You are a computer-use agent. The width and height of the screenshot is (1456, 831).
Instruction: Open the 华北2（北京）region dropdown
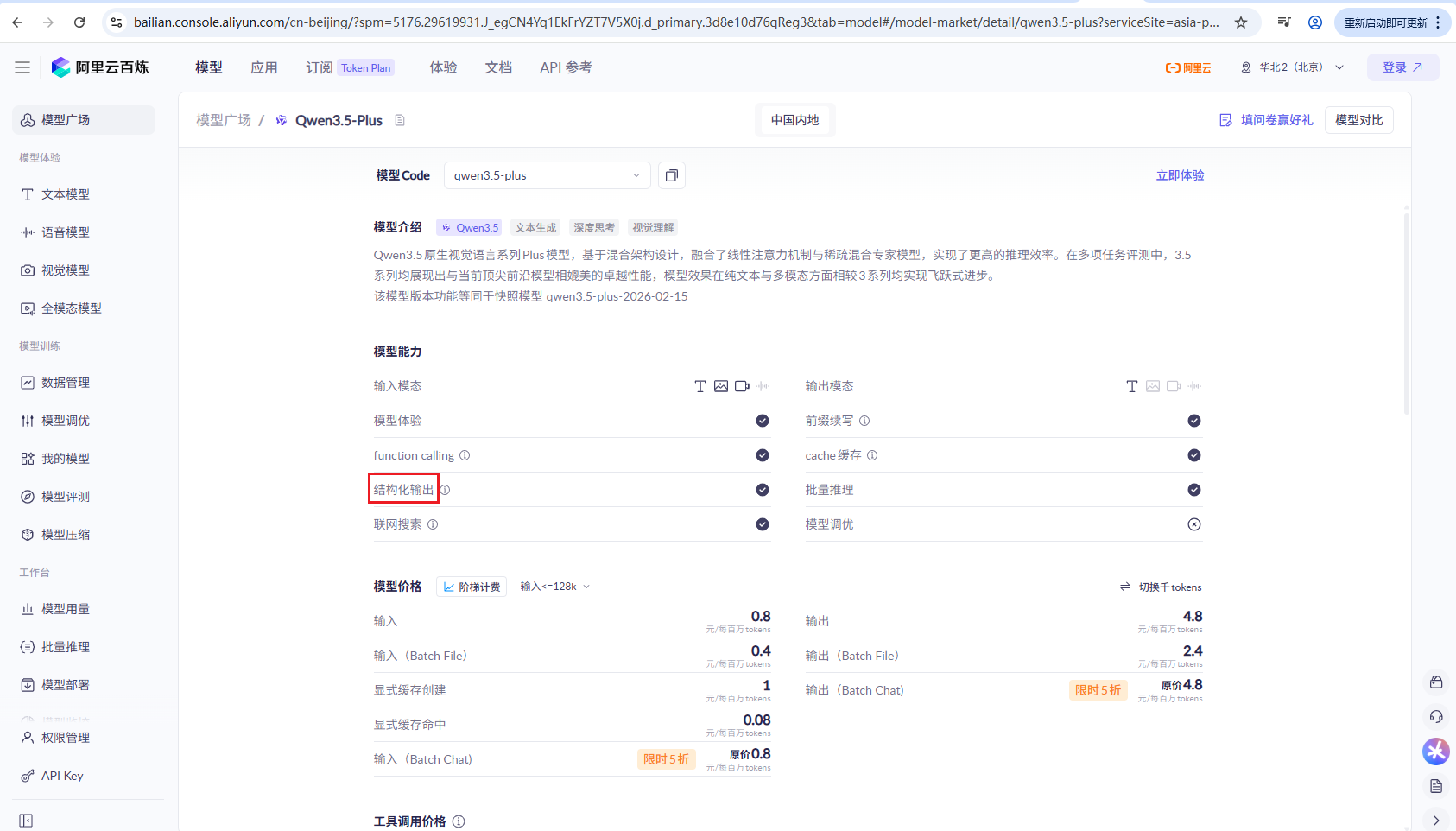click(x=1293, y=67)
